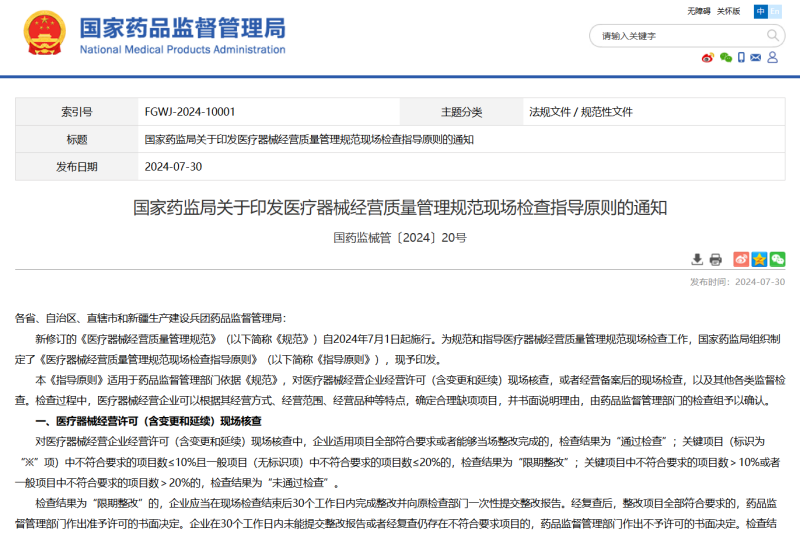Click section heading 一、医疗器械经营许可现场核查

(x=148, y=421)
